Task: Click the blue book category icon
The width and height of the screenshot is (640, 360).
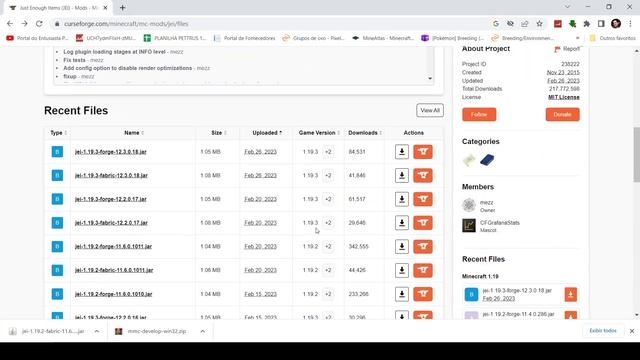Action: pos(487,160)
